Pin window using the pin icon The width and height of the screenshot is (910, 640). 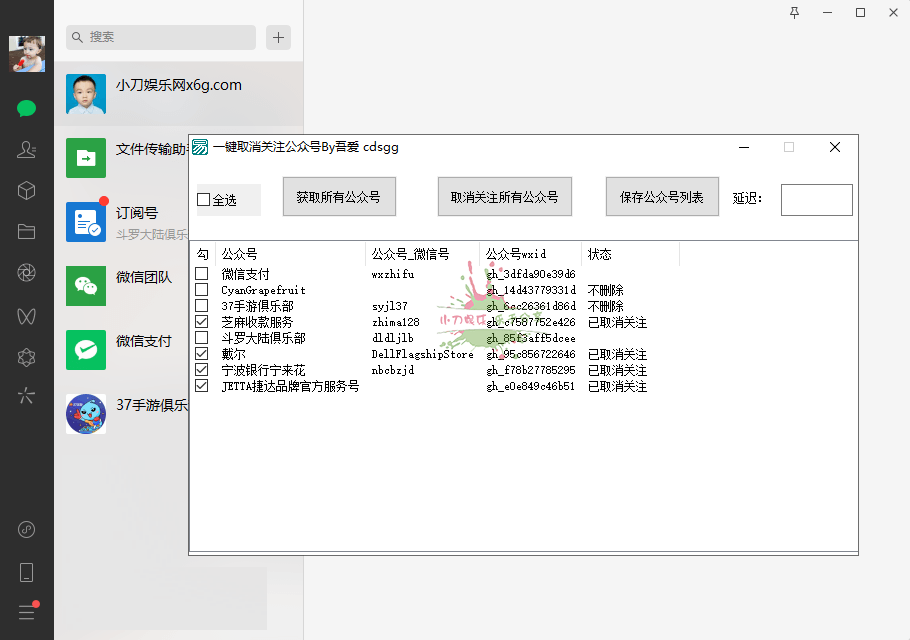coord(795,13)
